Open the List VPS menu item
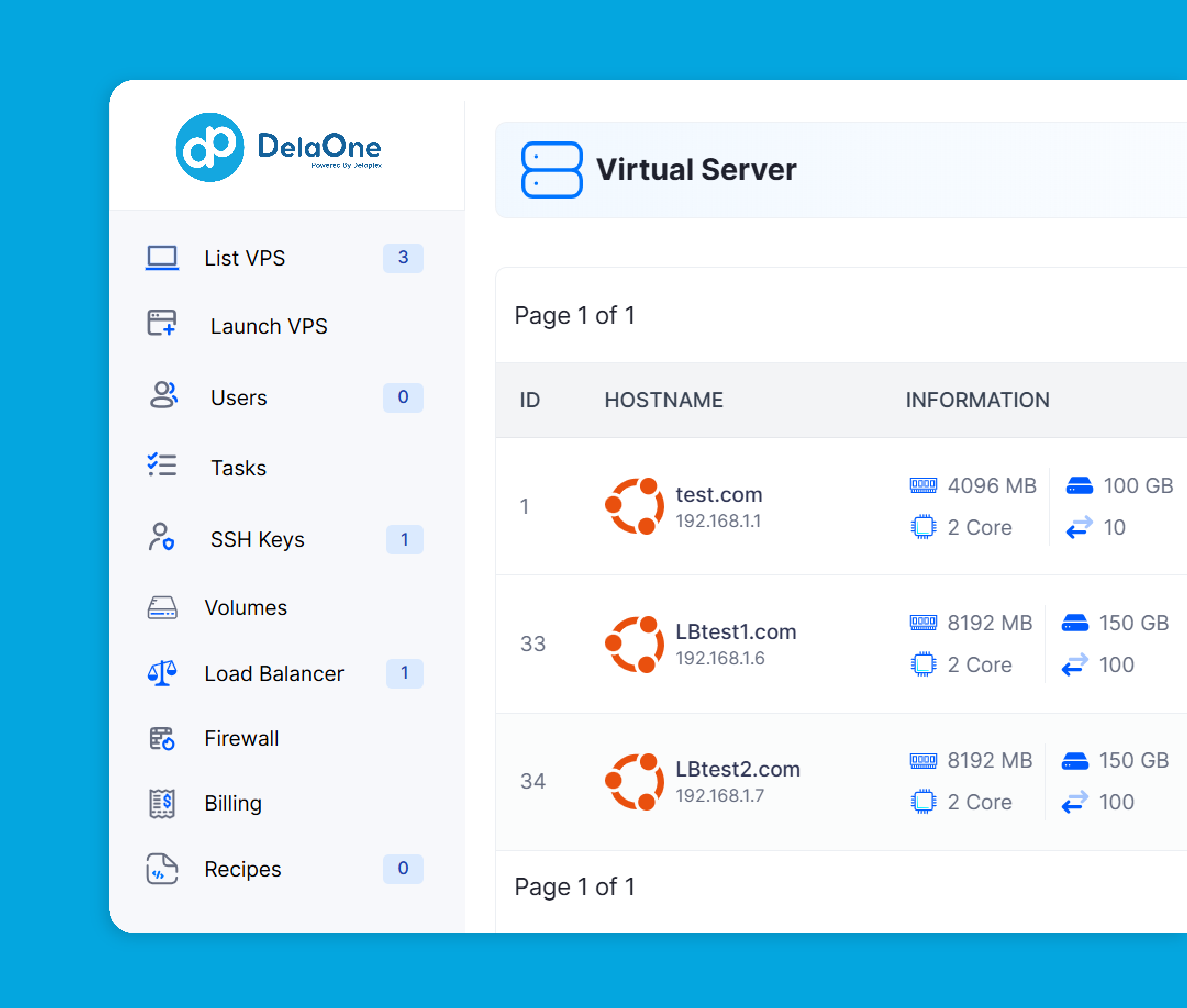This screenshot has height=1008, width=1187. tap(245, 258)
